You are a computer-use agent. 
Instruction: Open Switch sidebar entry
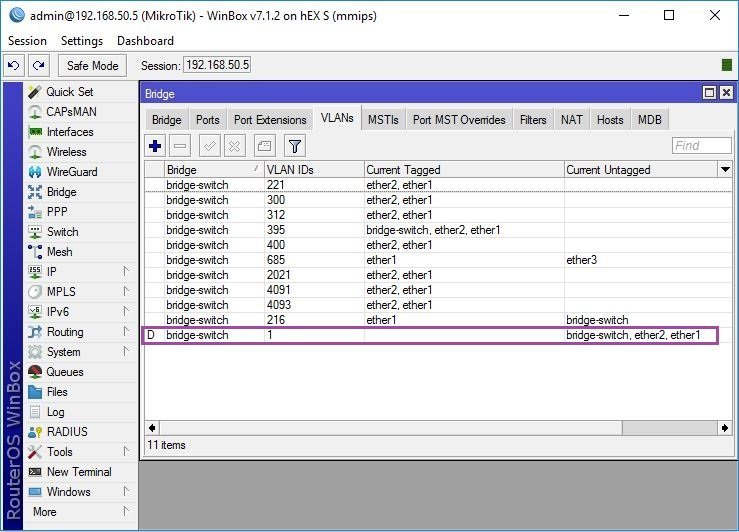62,232
